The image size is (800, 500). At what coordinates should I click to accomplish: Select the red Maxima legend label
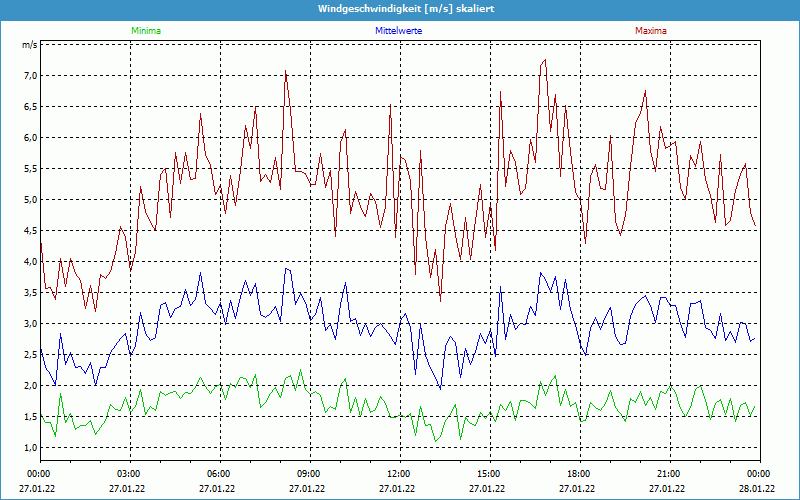[x=650, y=31]
